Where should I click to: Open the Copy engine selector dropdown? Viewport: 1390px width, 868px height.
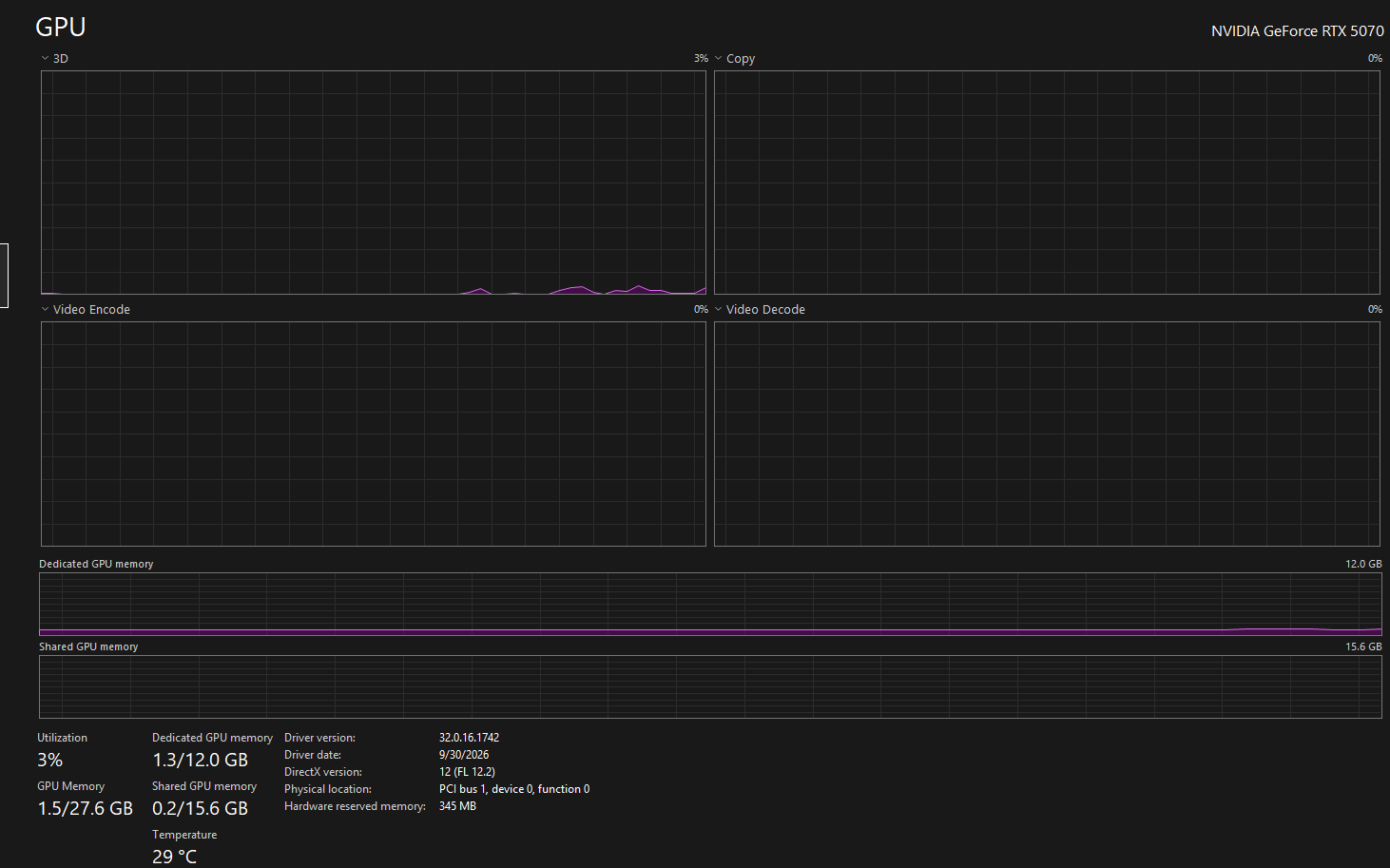click(x=734, y=58)
